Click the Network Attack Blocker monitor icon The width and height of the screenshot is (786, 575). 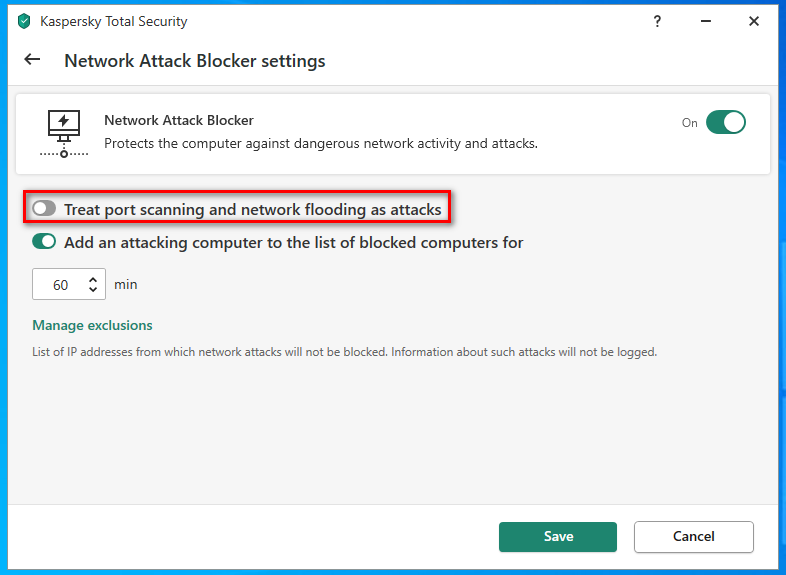pos(63,132)
